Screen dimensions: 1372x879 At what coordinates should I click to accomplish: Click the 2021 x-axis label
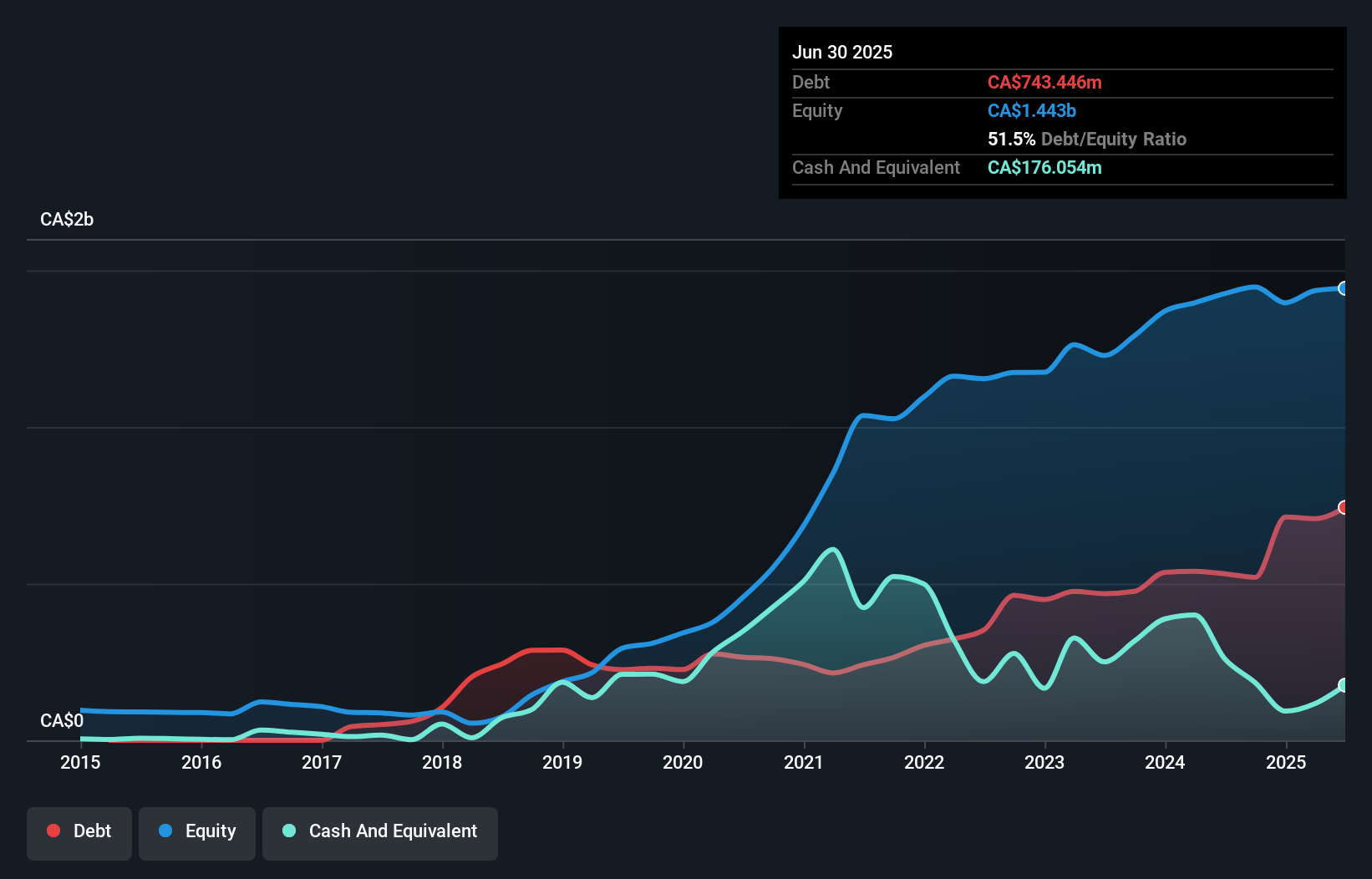click(x=804, y=762)
